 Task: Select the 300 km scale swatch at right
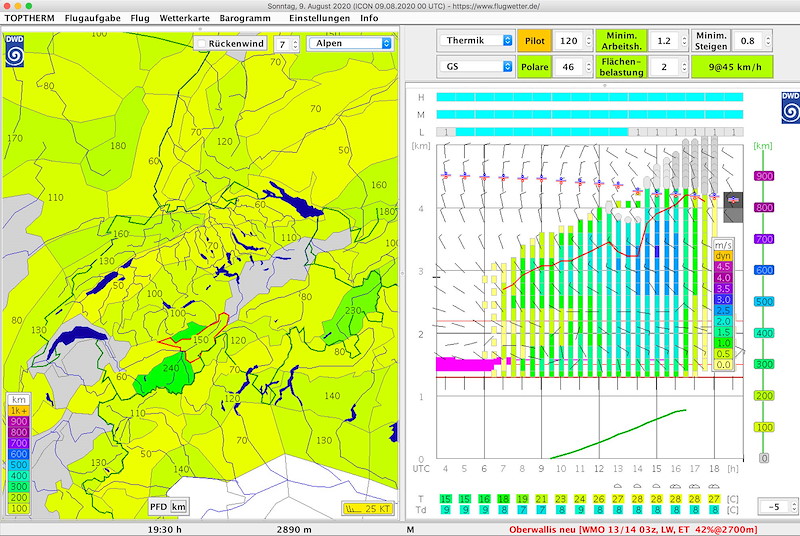coord(764,364)
